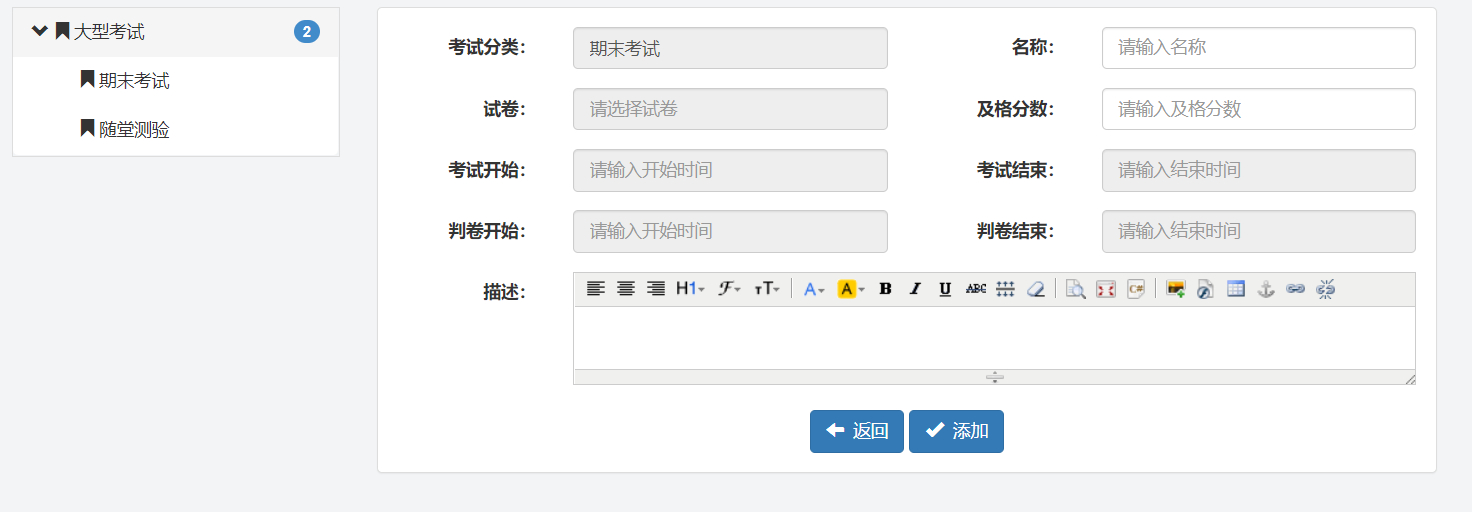Viewport: 1472px width, 512px height.
Task: Select 随堂测验 in the sidebar tree
Action: tap(134, 130)
